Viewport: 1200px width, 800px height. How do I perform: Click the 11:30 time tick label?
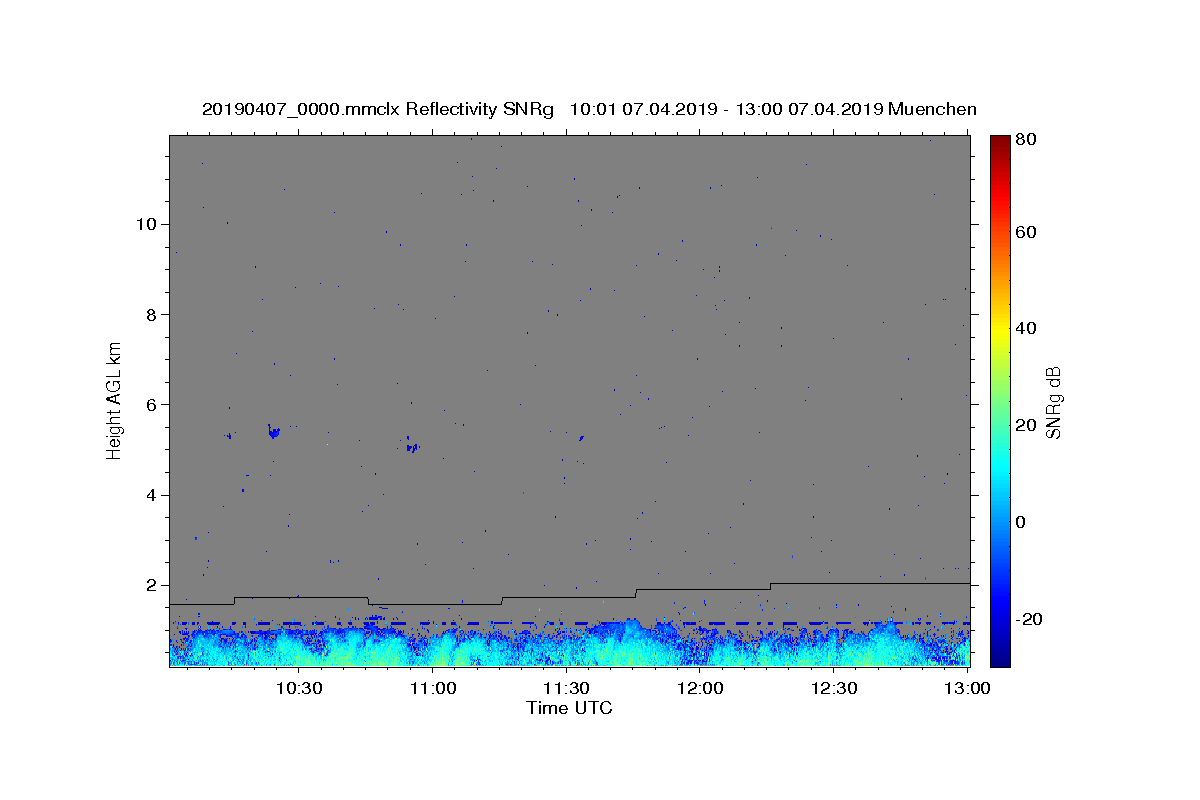coord(566,689)
